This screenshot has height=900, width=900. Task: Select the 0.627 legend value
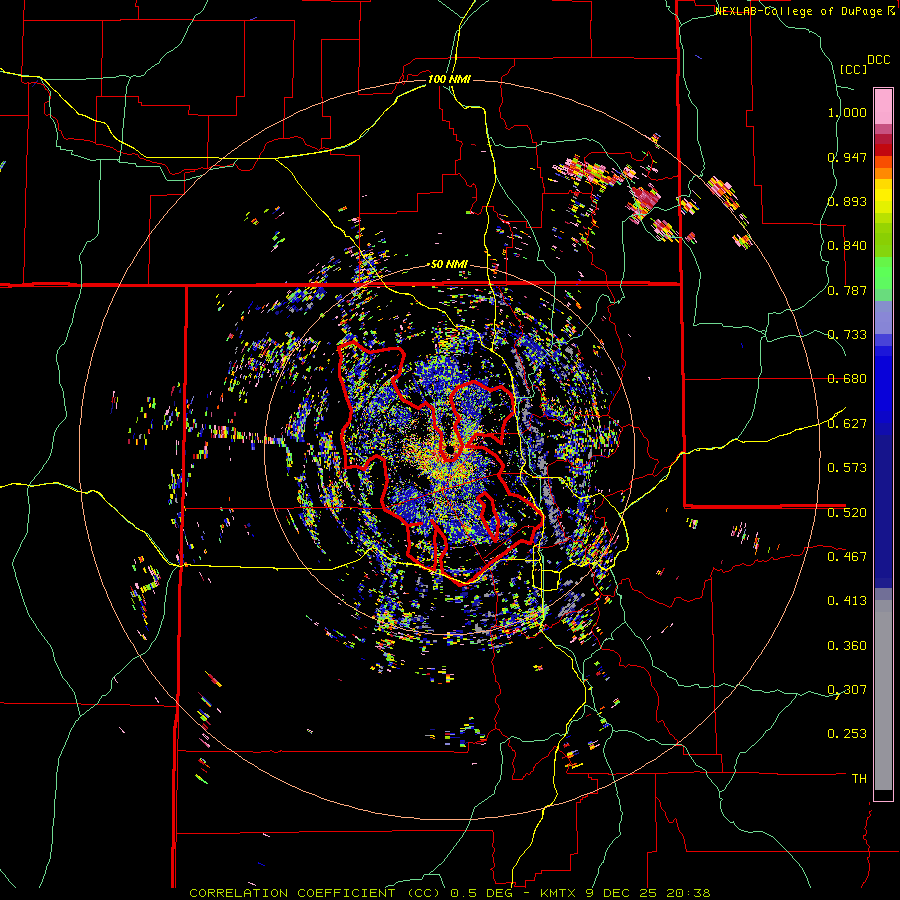click(x=847, y=424)
